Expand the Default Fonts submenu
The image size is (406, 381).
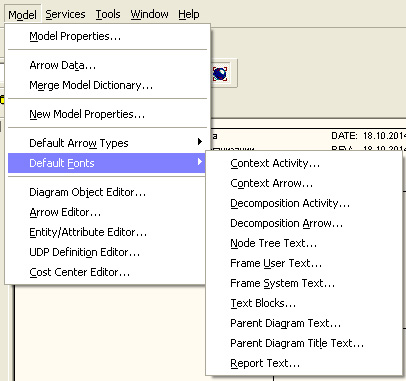click(107, 163)
